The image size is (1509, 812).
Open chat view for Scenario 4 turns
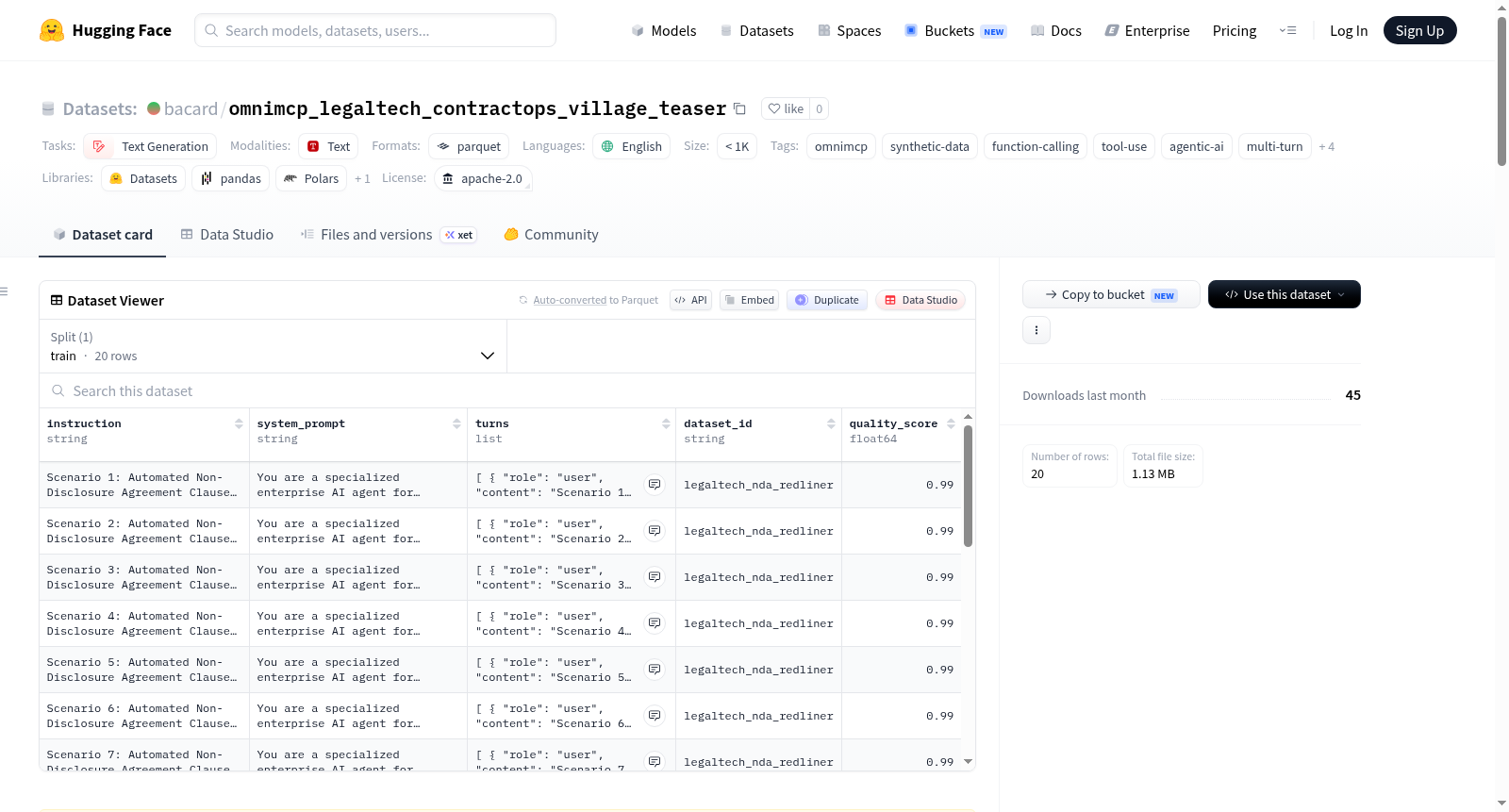click(655, 623)
